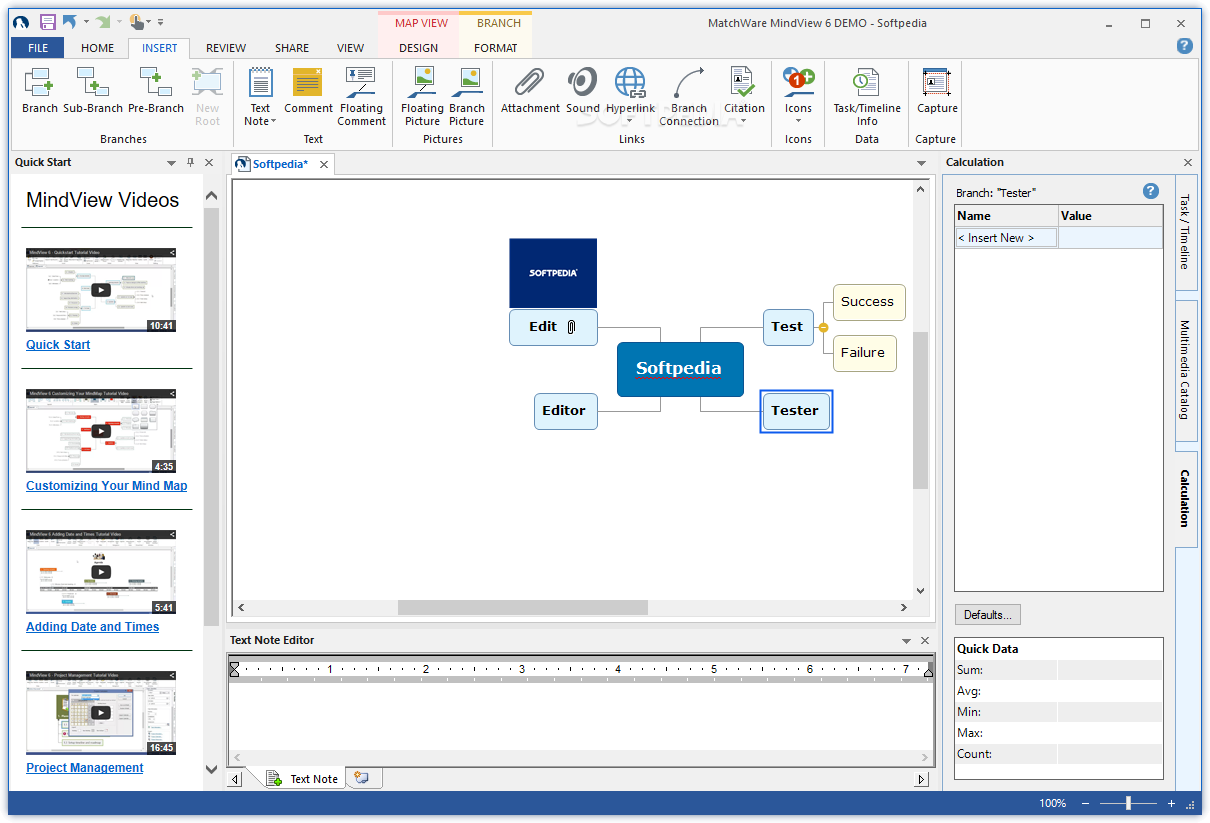The height and width of the screenshot is (823, 1210).
Task: Play the Project Management video thumbnail
Action: (x=101, y=713)
